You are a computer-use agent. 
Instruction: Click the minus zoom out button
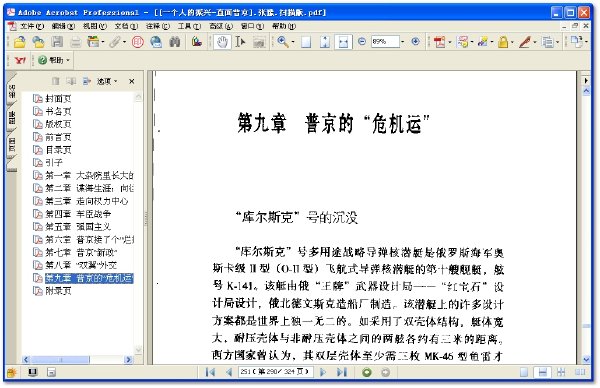coord(362,41)
